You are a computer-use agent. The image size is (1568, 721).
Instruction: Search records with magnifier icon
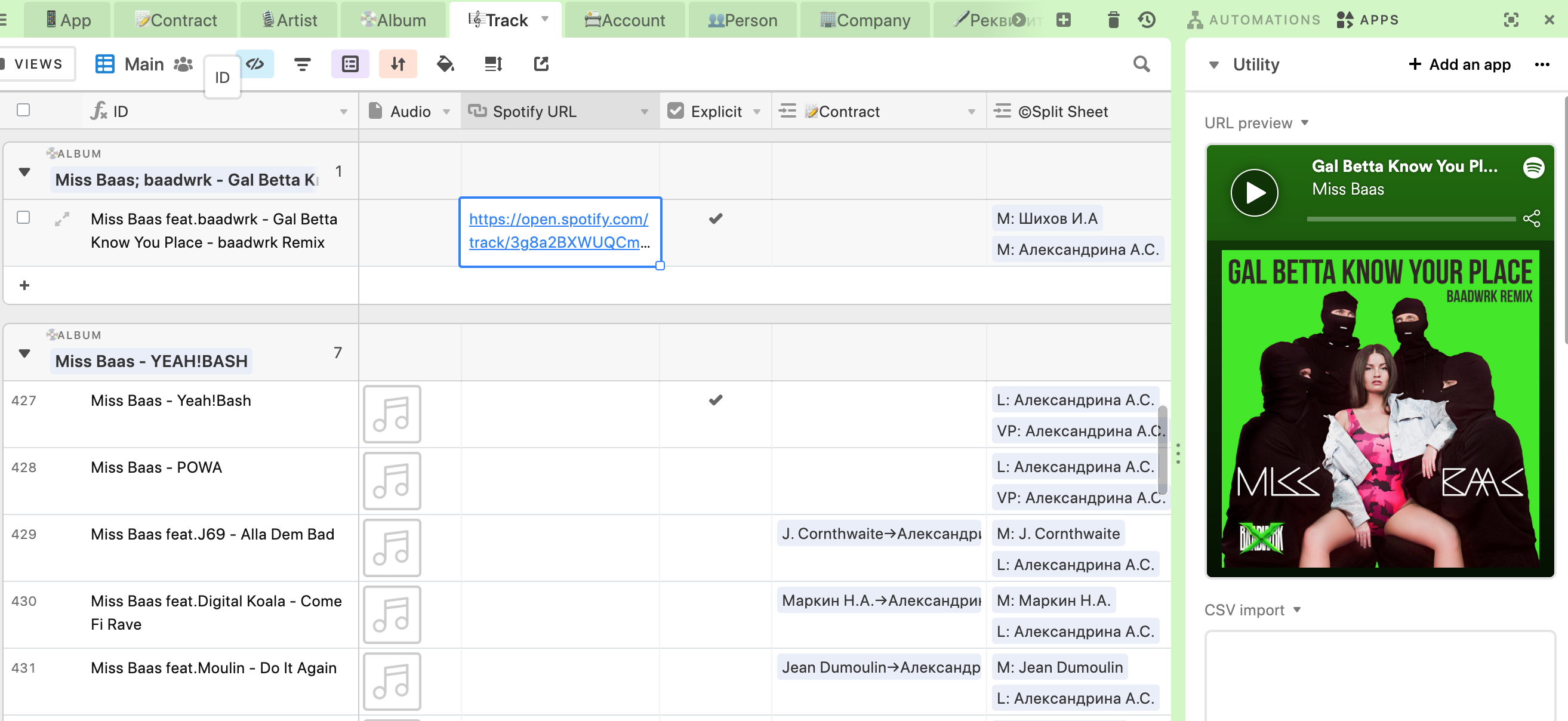1141,64
